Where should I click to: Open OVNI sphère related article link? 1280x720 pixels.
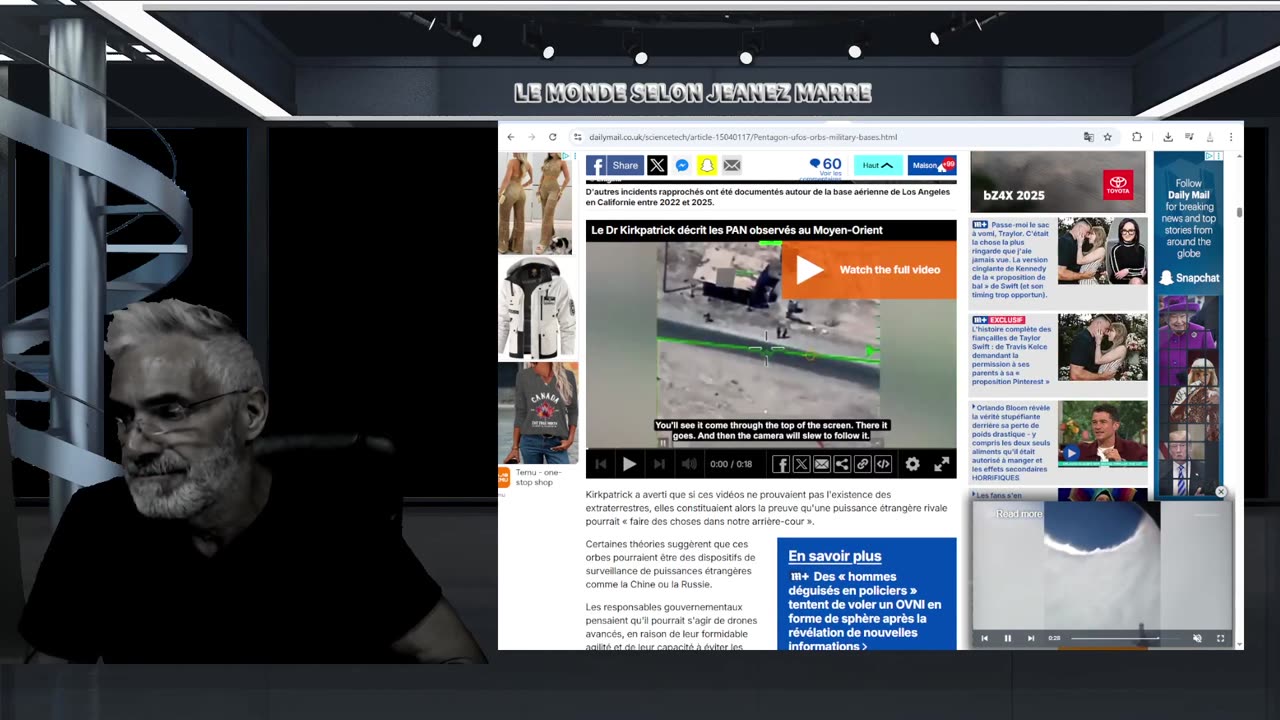pos(865,611)
